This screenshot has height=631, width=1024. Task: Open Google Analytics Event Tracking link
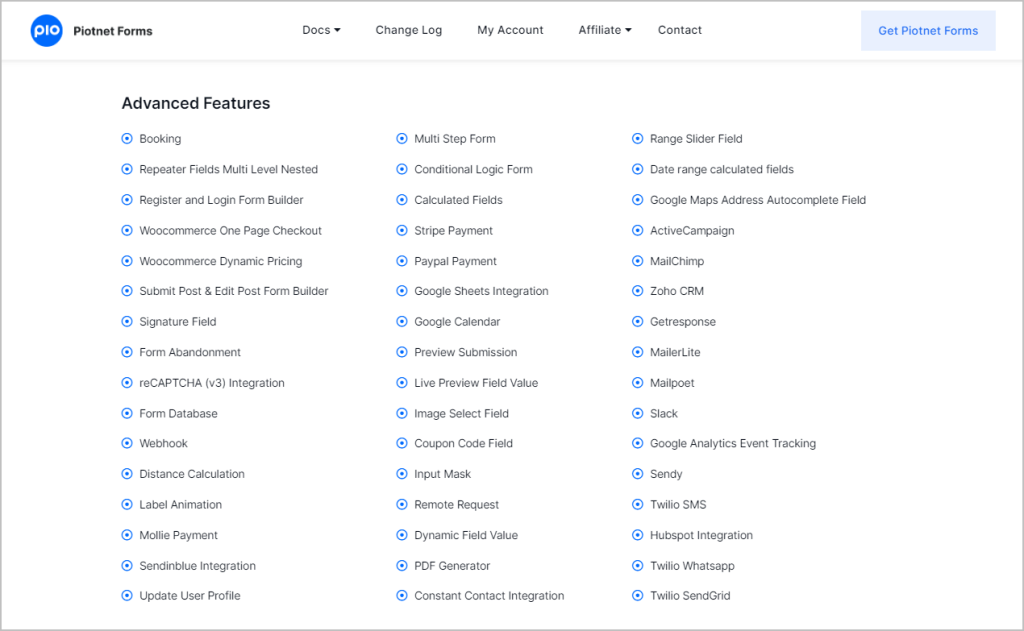coord(733,444)
